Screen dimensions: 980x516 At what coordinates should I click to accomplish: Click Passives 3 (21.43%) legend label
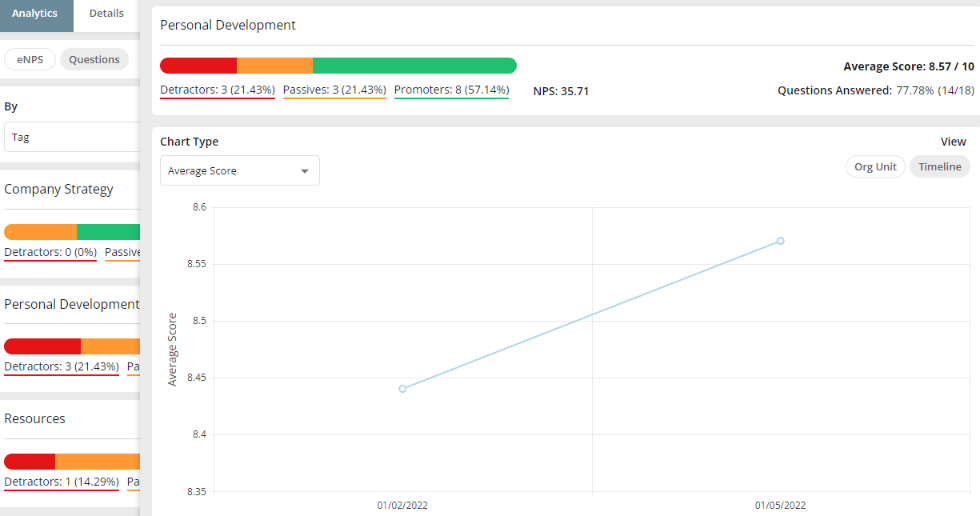[334, 91]
